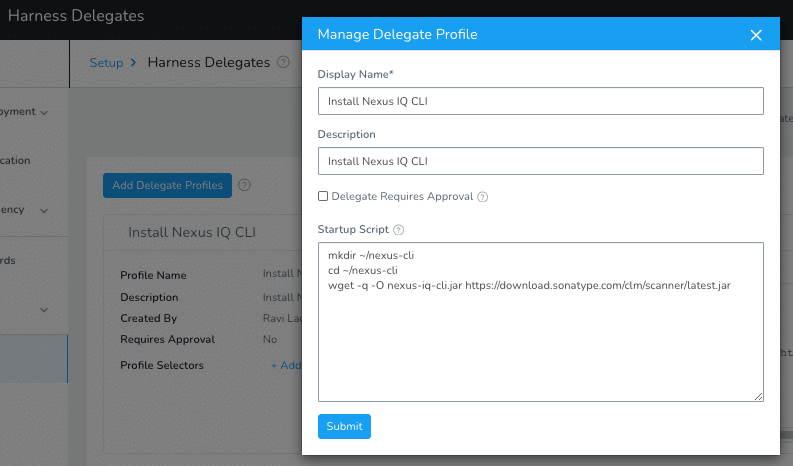
Task: Expand the sidebar item ending in 'oyment'
Action: 44,112
